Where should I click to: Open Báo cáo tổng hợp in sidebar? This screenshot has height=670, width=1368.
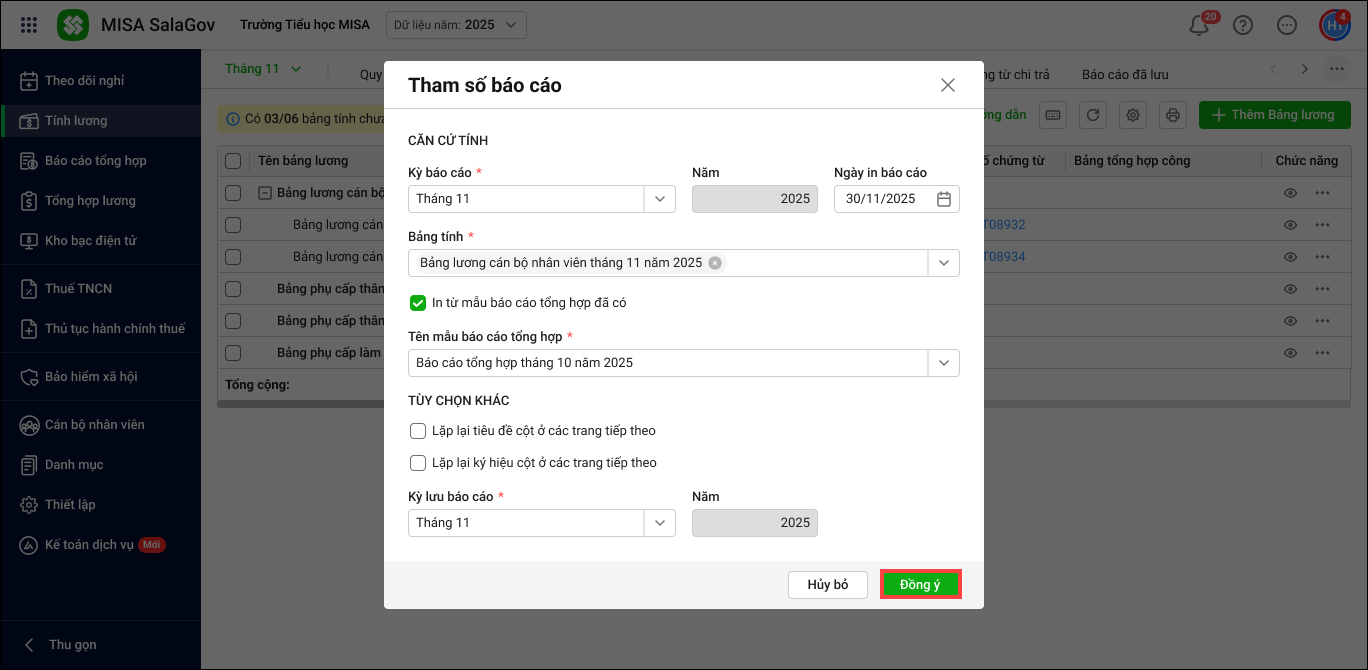[95, 161]
